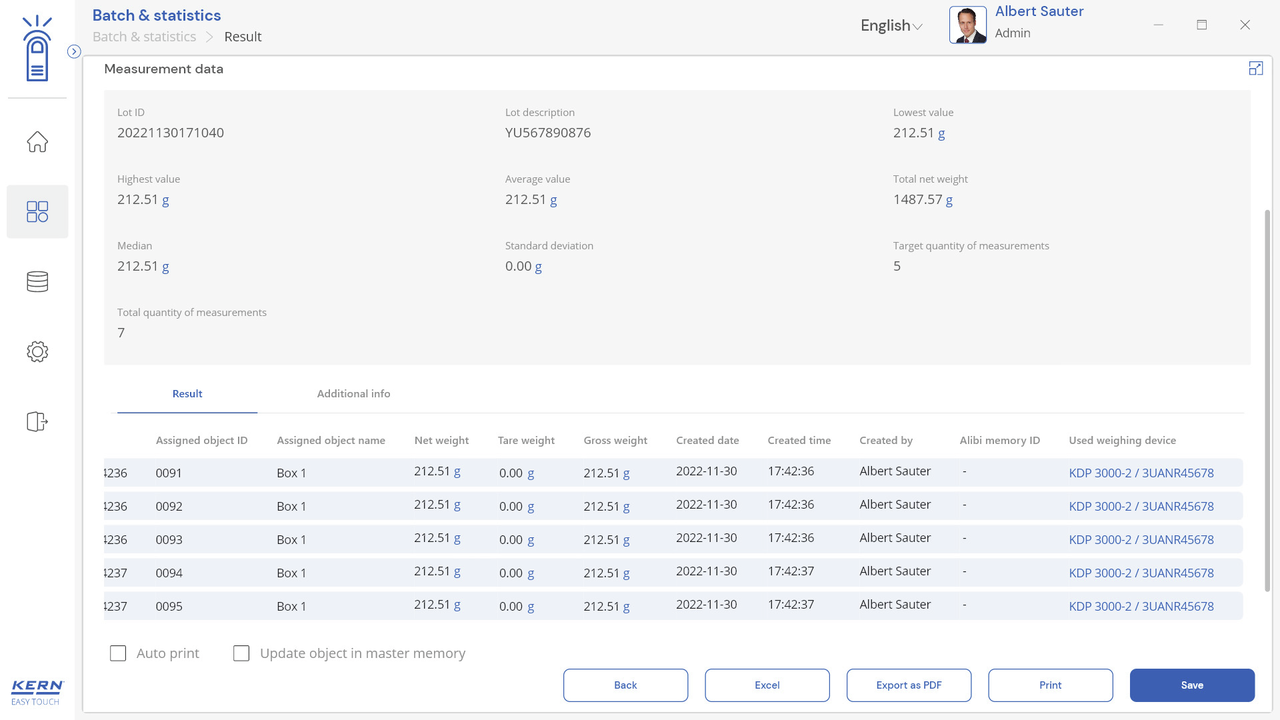Check Update object in master memory
1280x720 pixels.
pyautogui.click(x=241, y=653)
